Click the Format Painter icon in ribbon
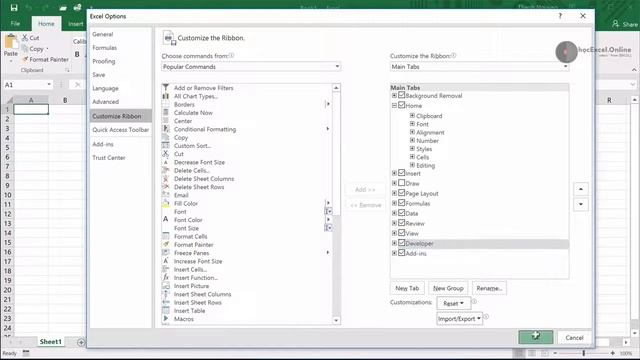 pos(25,59)
